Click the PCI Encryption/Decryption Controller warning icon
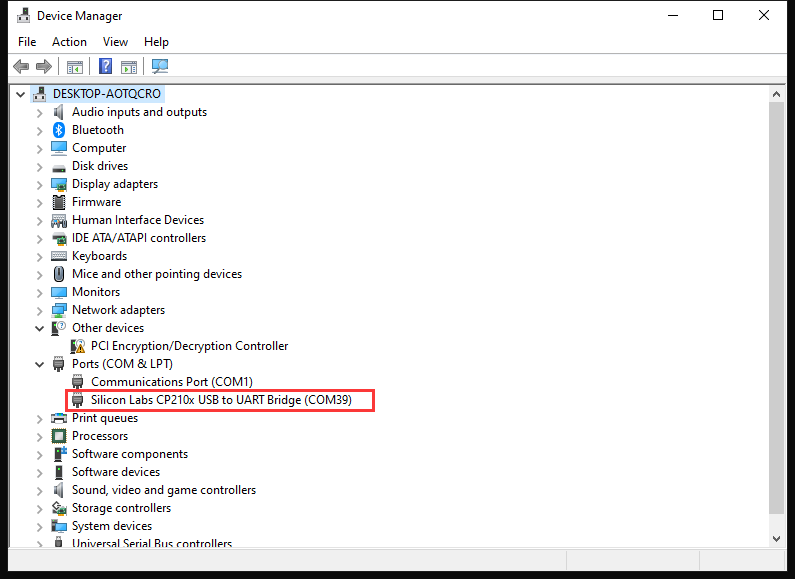795x579 pixels. (78, 346)
